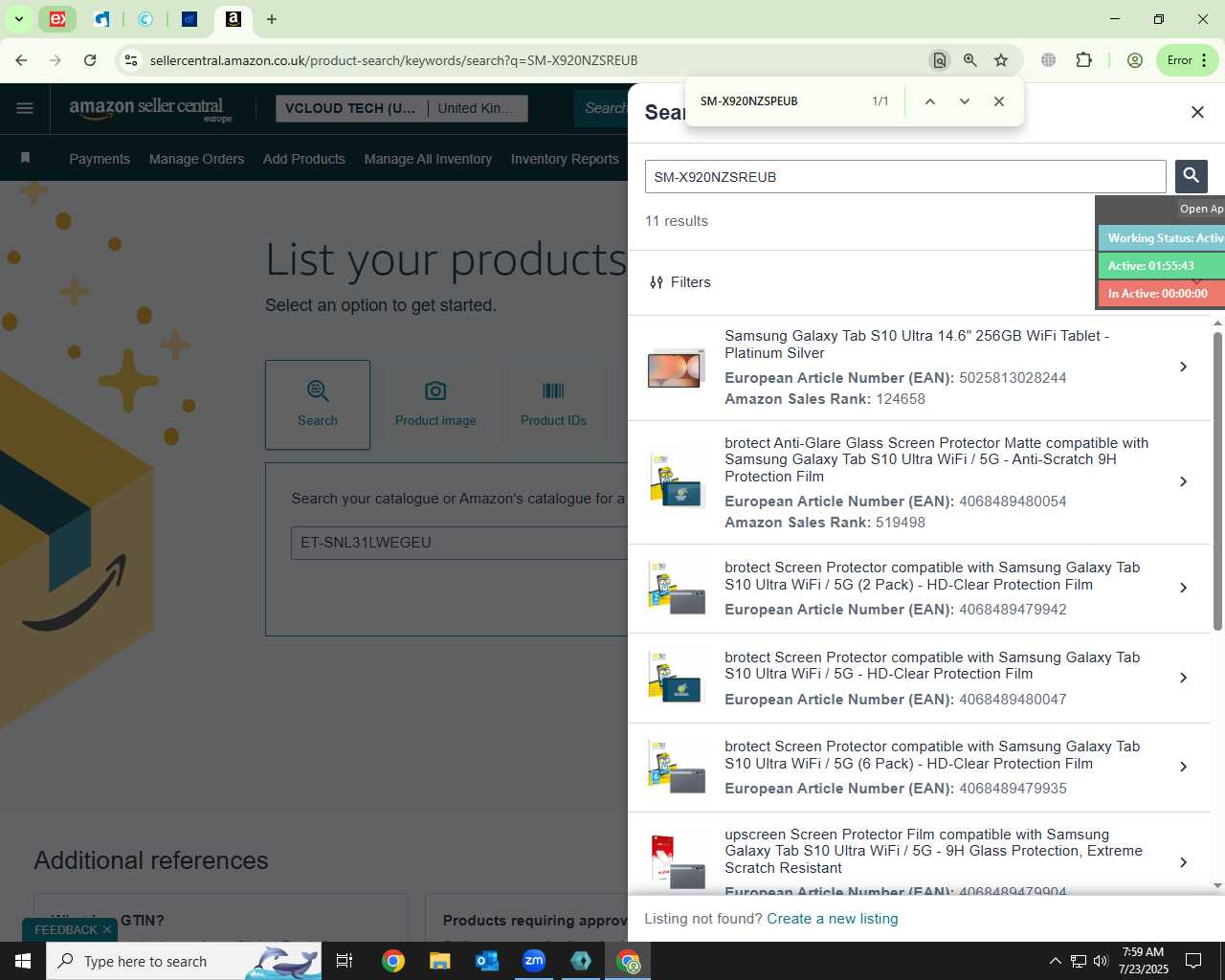Expand the brotect (2 Pack) screen protector result
Viewport: 1225px width, 980px height.
pyautogui.click(x=1183, y=588)
